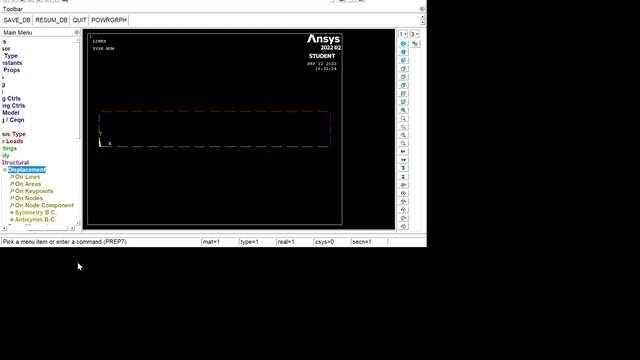Switch to Top view
This screenshot has height=360, width=640.
pos(403,77)
